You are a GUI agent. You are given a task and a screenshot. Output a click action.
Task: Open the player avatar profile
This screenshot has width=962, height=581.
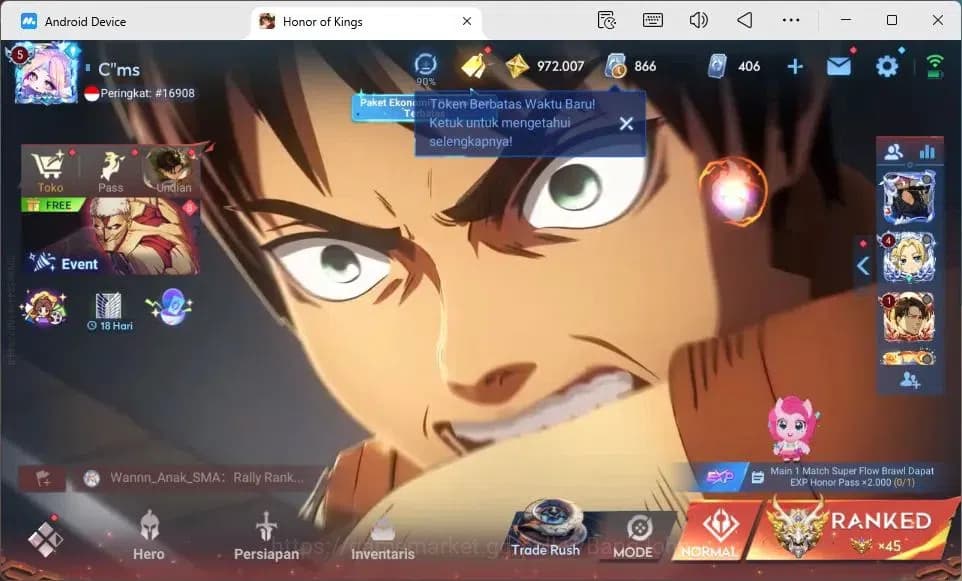coord(45,74)
